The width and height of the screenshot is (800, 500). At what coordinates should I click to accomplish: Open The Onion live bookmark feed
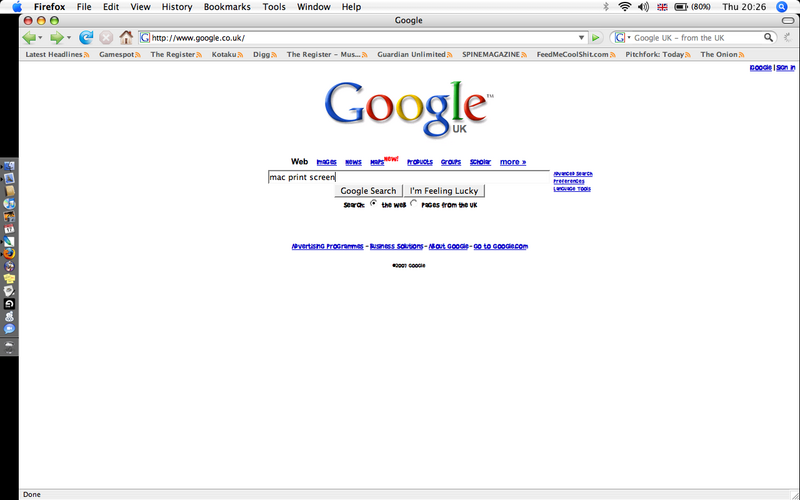[722, 54]
